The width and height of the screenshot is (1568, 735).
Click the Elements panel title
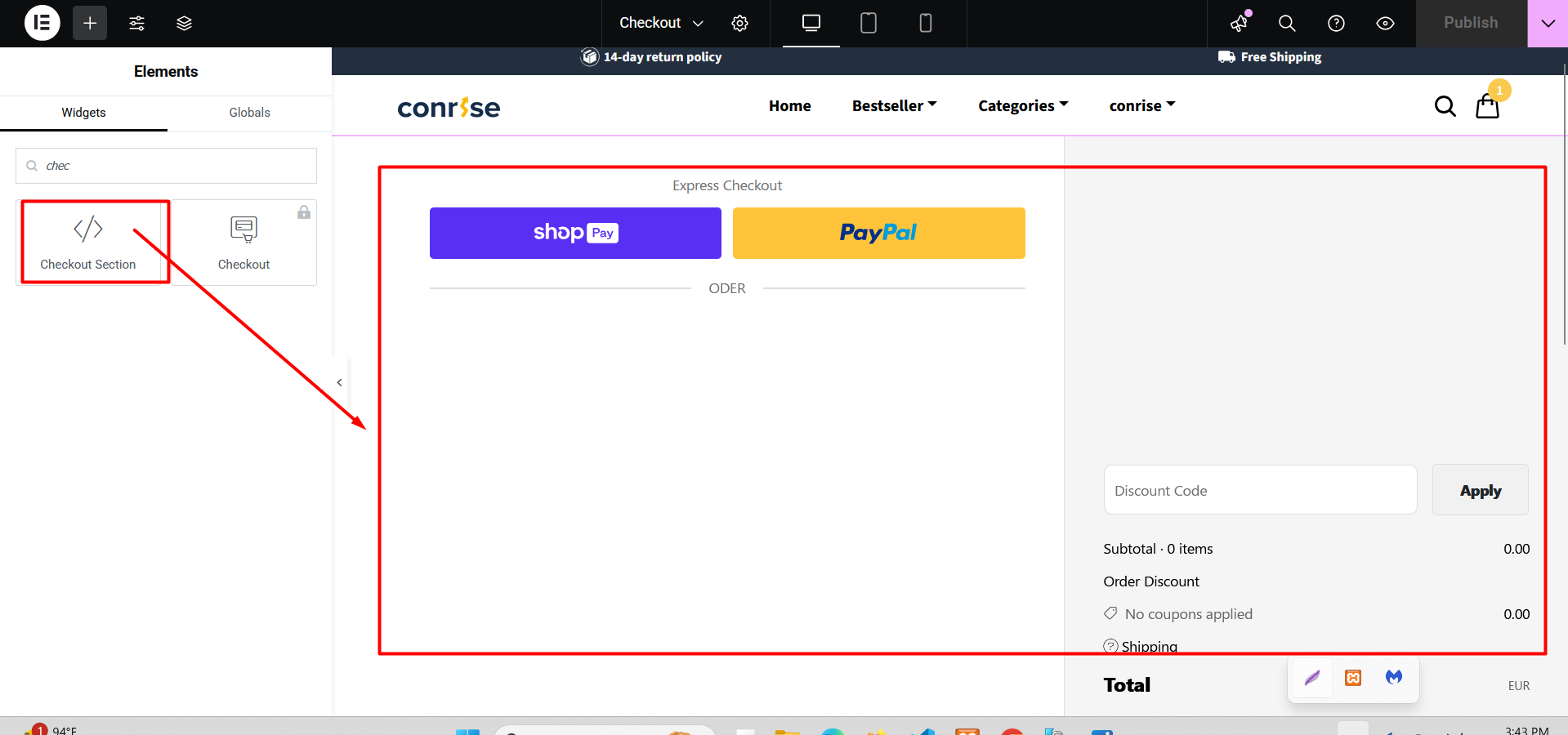pyautogui.click(x=166, y=72)
